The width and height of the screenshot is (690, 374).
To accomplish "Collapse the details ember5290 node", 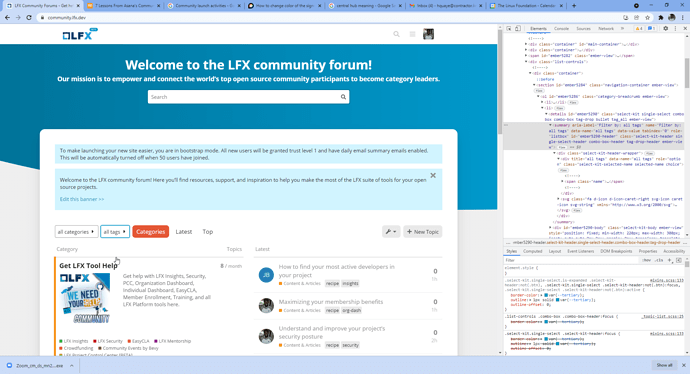I will (x=546, y=114).
